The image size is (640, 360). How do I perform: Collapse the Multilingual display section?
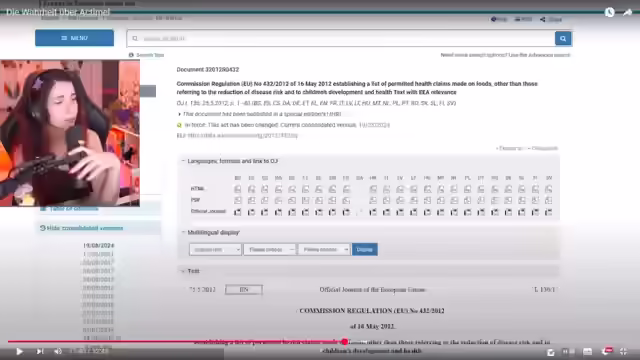click(210, 233)
